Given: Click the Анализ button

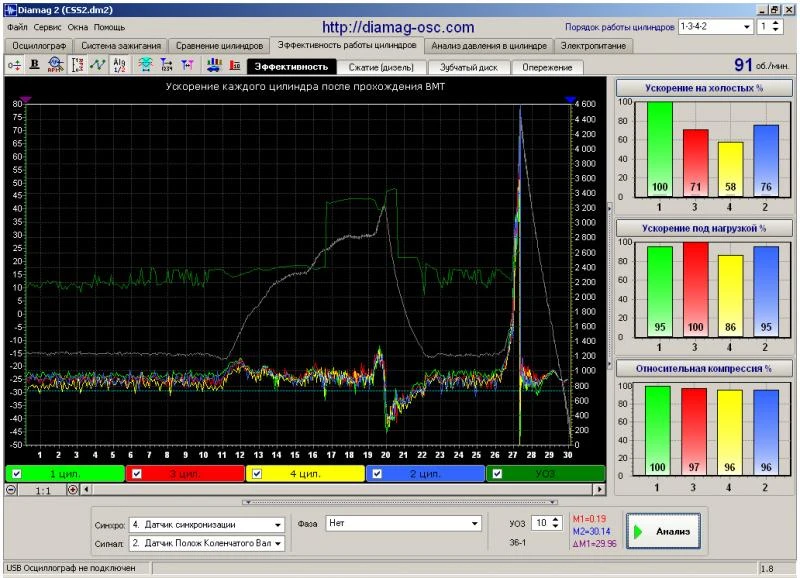Looking at the screenshot, I should [x=663, y=532].
